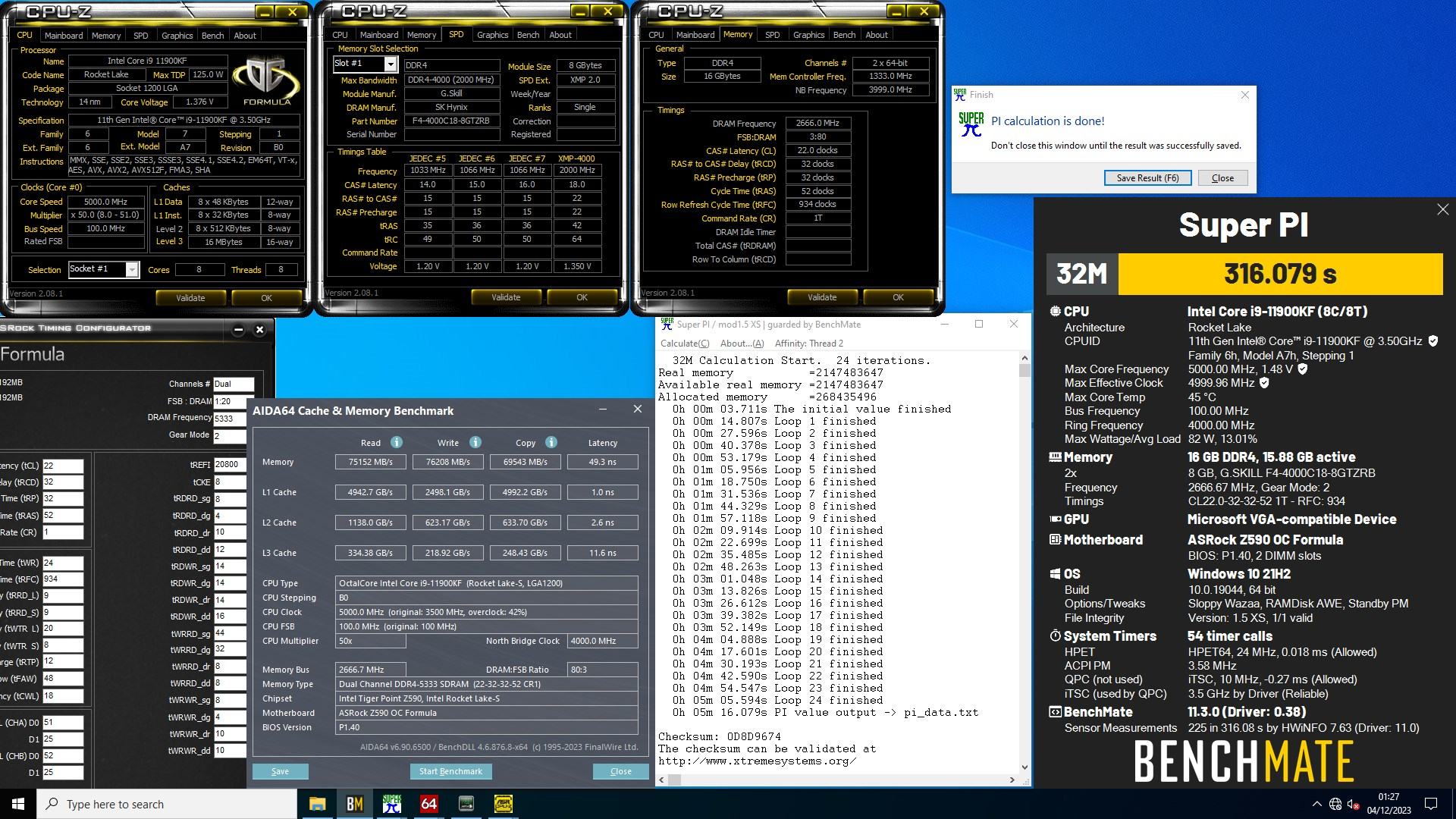Click the Super PI horizontal scrollbar
The image size is (1456, 819).
click(836, 780)
